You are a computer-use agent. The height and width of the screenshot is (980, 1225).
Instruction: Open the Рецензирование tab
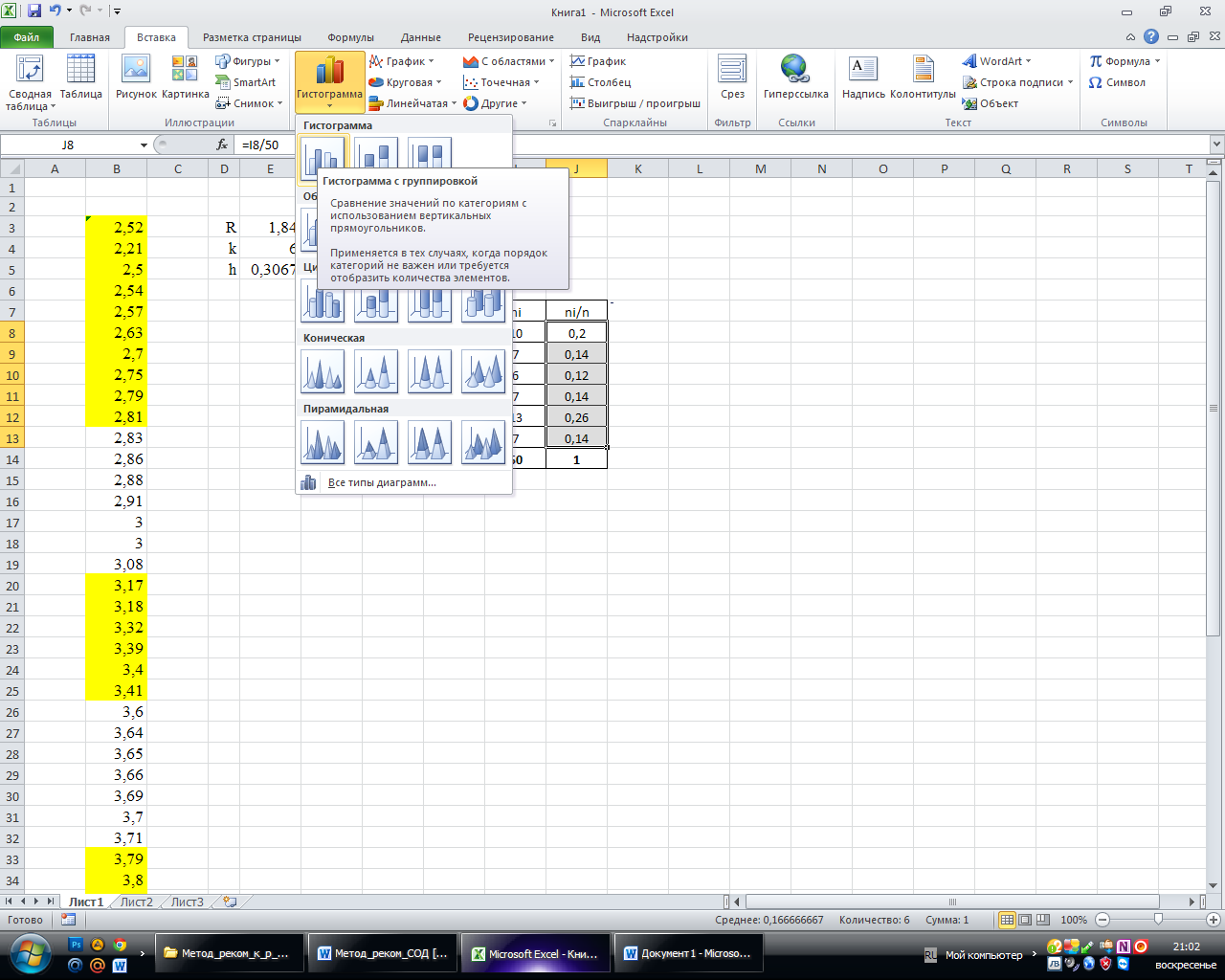tap(511, 37)
